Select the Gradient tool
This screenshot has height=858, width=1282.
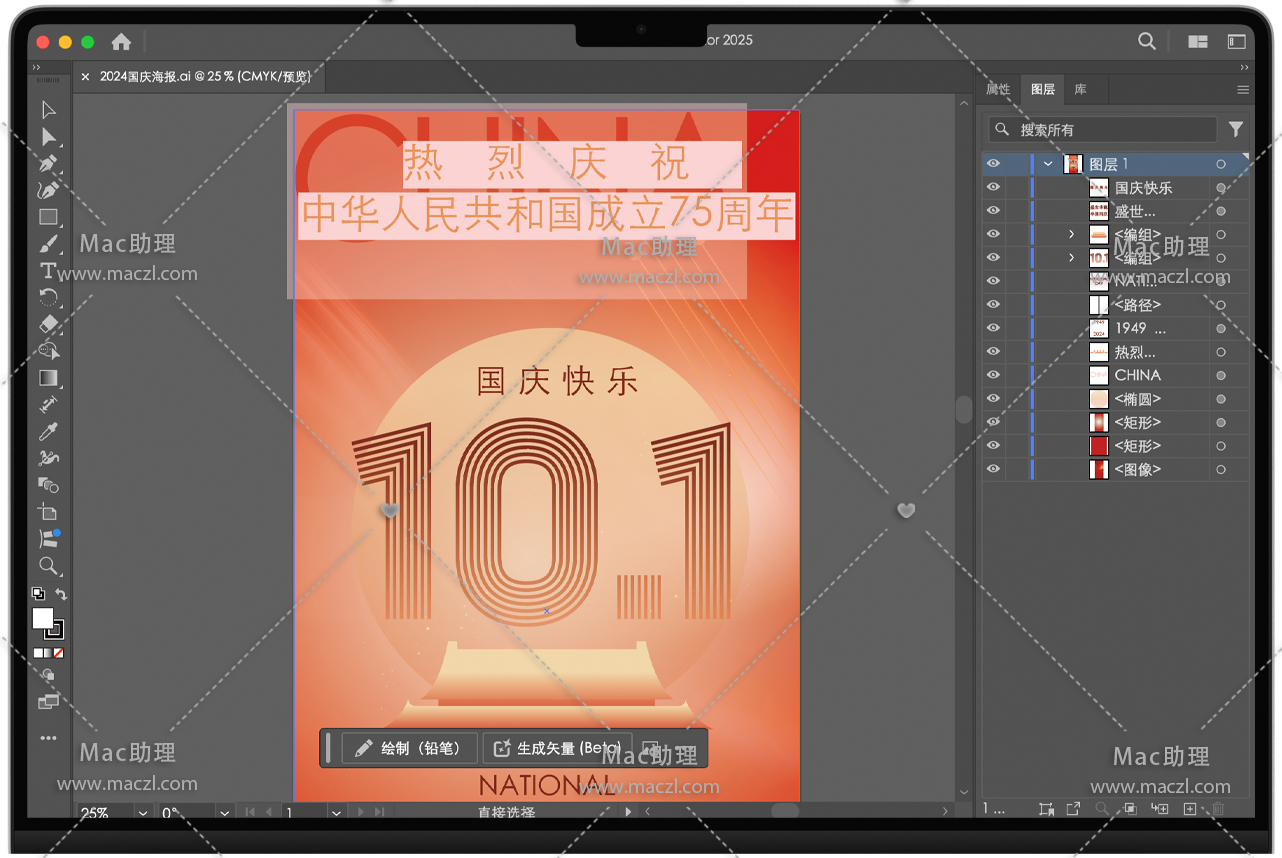click(x=48, y=378)
